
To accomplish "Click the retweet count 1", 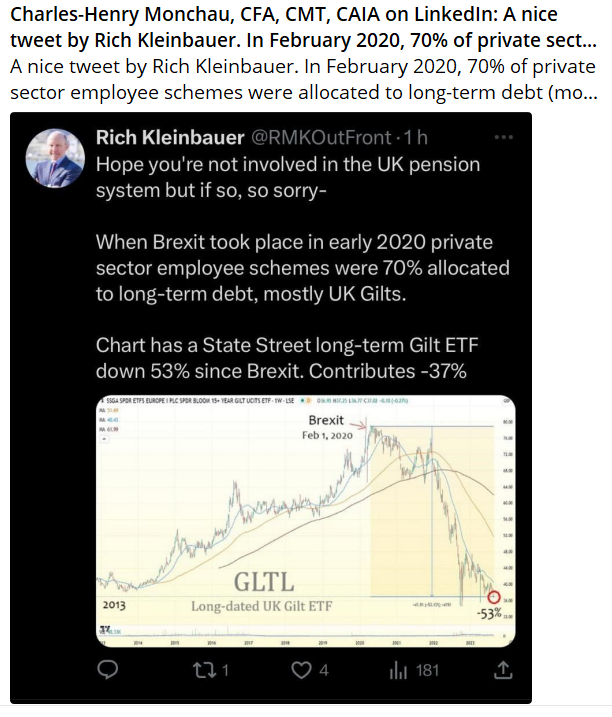I will click(x=226, y=670).
